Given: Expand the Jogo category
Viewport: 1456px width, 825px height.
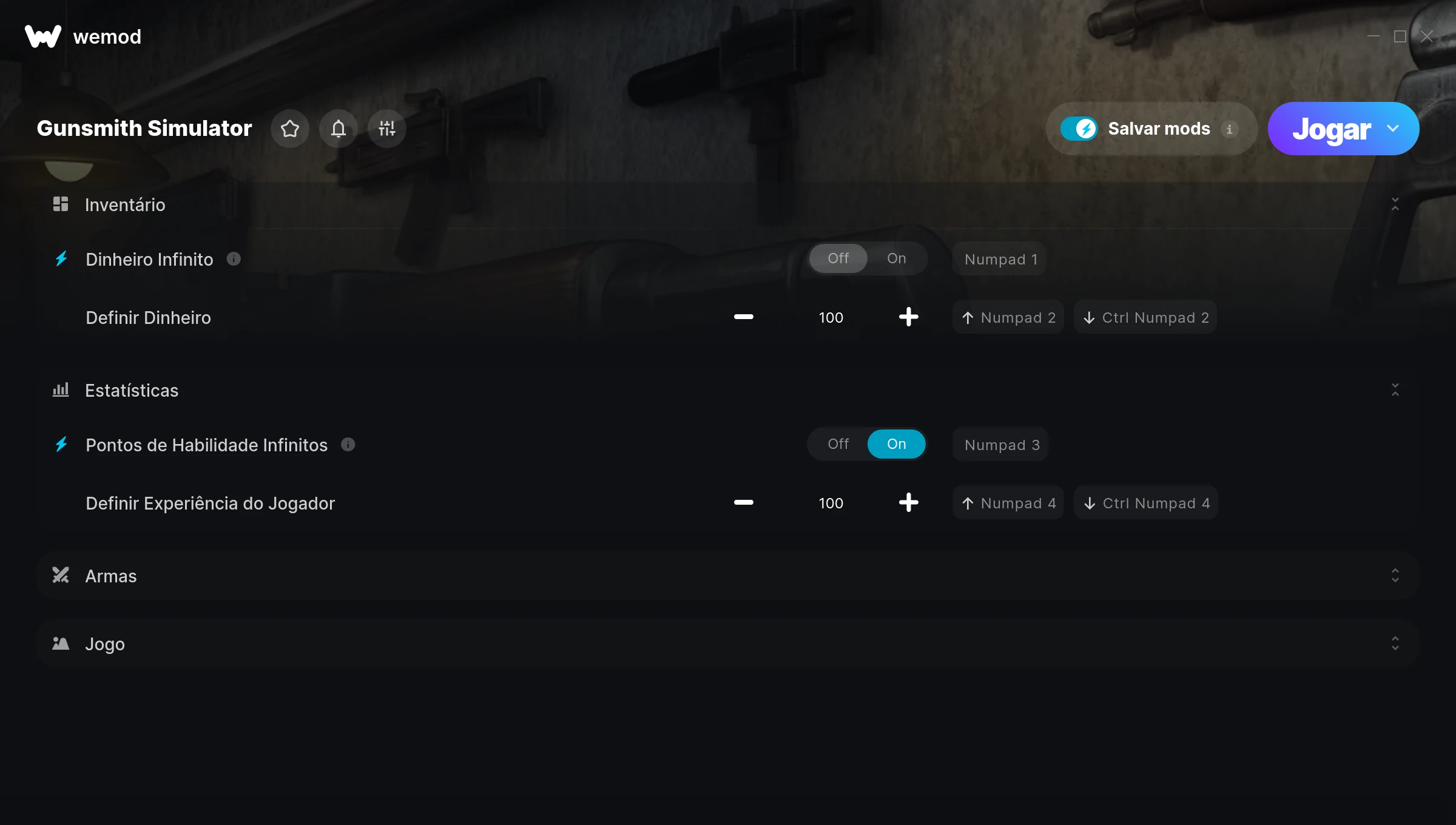Looking at the screenshot, I should [x=728, y=644].
